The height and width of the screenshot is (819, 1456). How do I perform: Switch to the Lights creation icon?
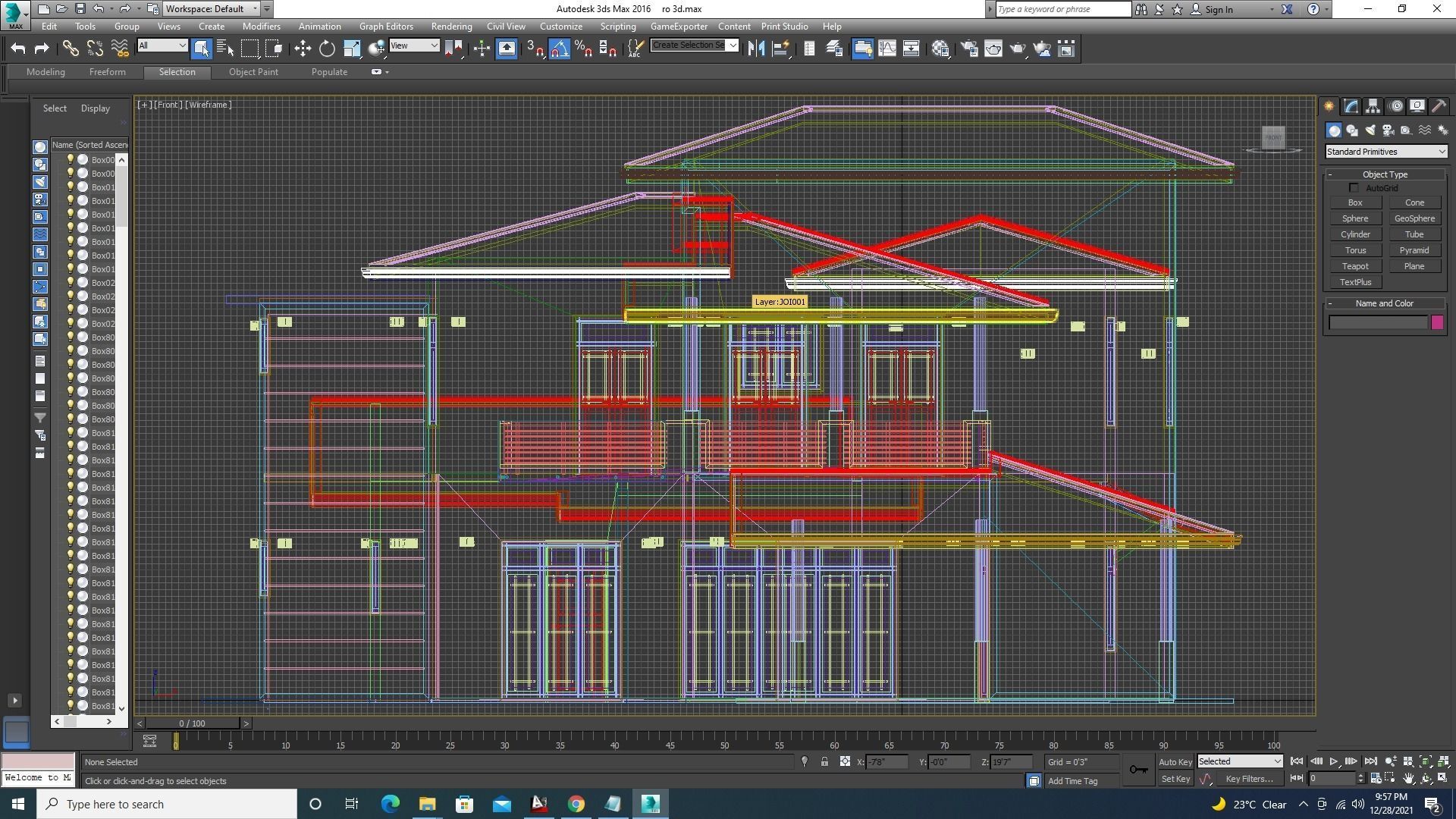pyautogui.click(x=1370, y=130)
